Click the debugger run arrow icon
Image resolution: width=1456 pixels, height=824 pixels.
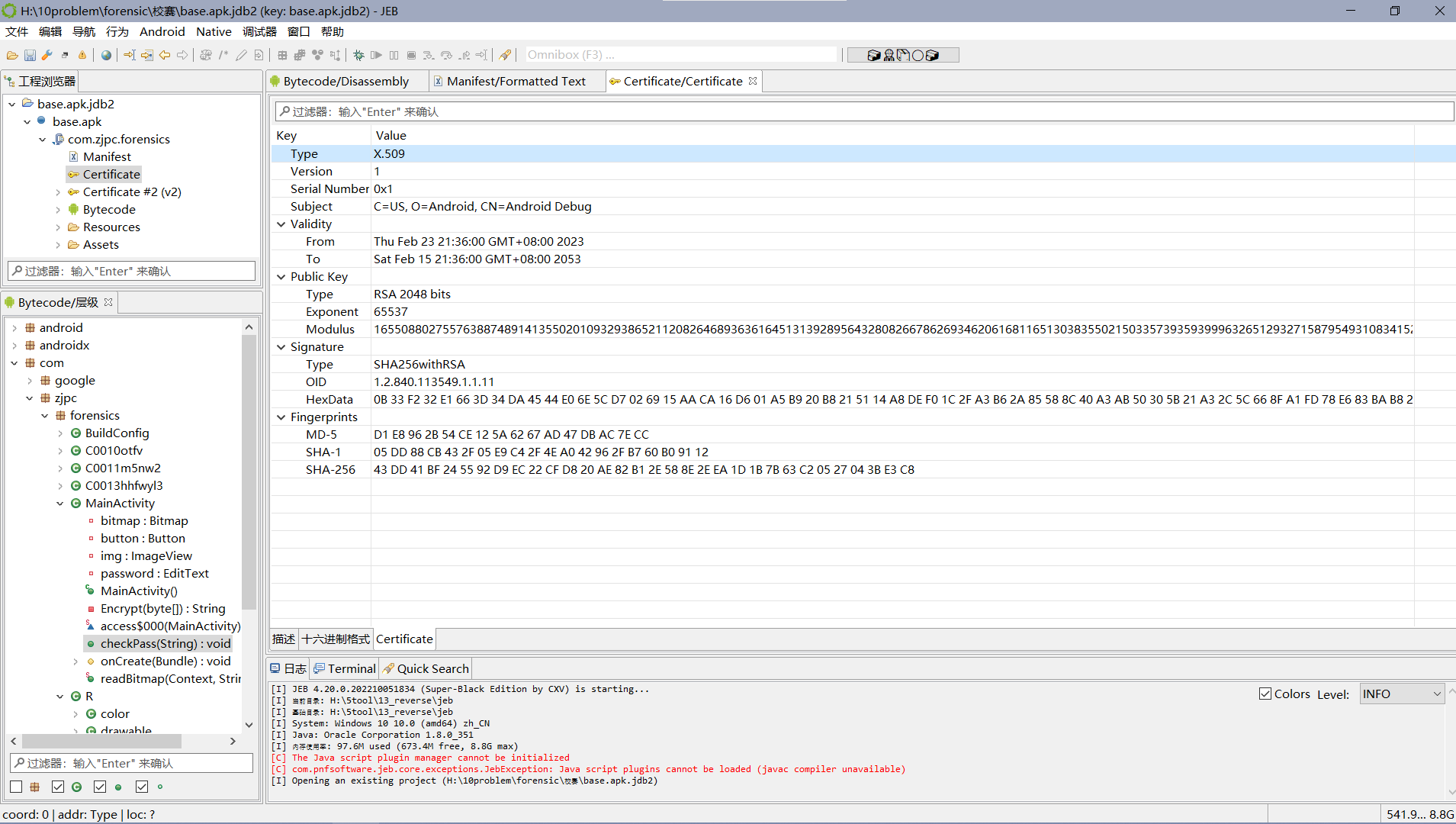[x=376, y=55]
